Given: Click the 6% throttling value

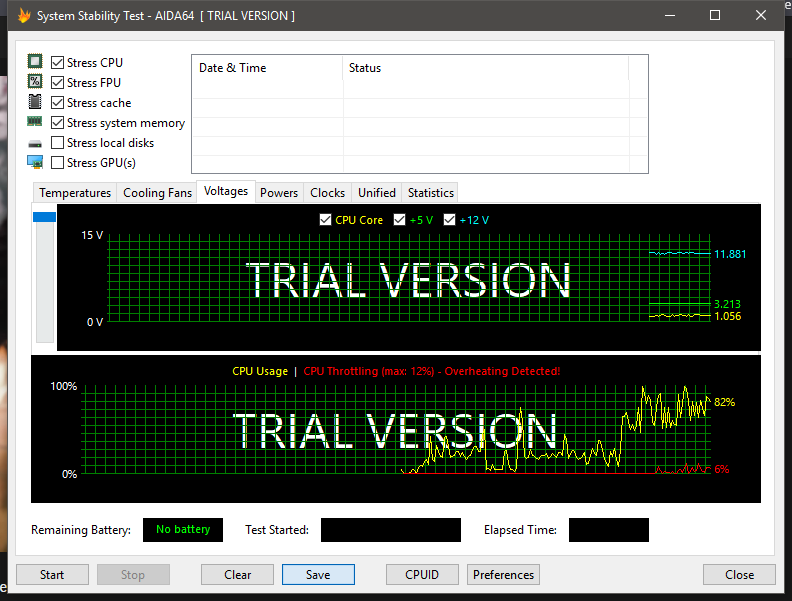Looking at the screenshot, I should point(722,469).
